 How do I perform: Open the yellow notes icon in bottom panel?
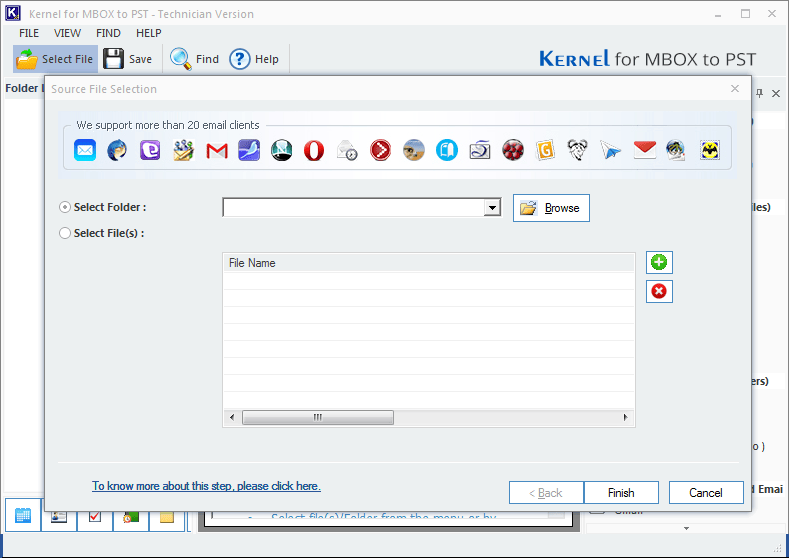click(x=167, y=517)
